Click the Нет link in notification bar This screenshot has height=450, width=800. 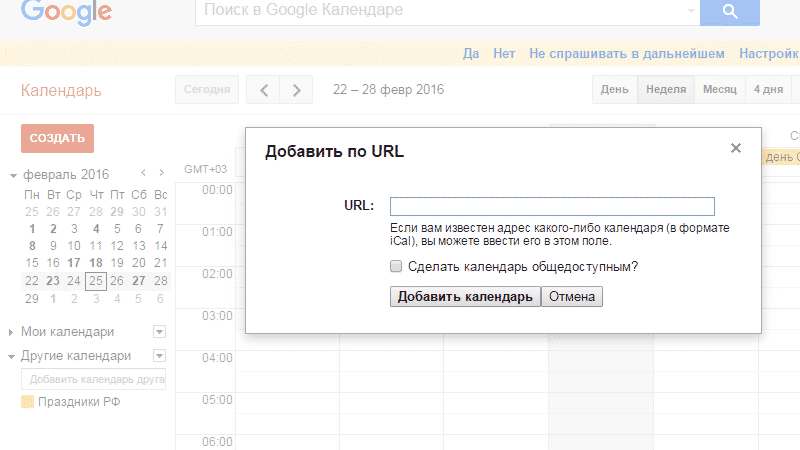pos(504,54)
